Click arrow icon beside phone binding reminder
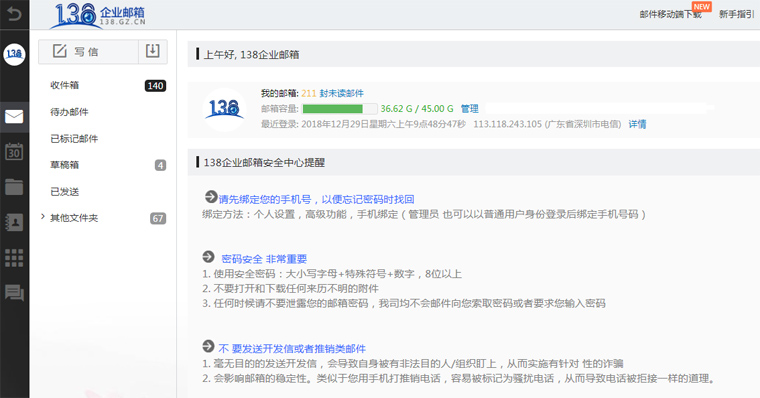The image size is (760, 398). [x=211, y=197]
